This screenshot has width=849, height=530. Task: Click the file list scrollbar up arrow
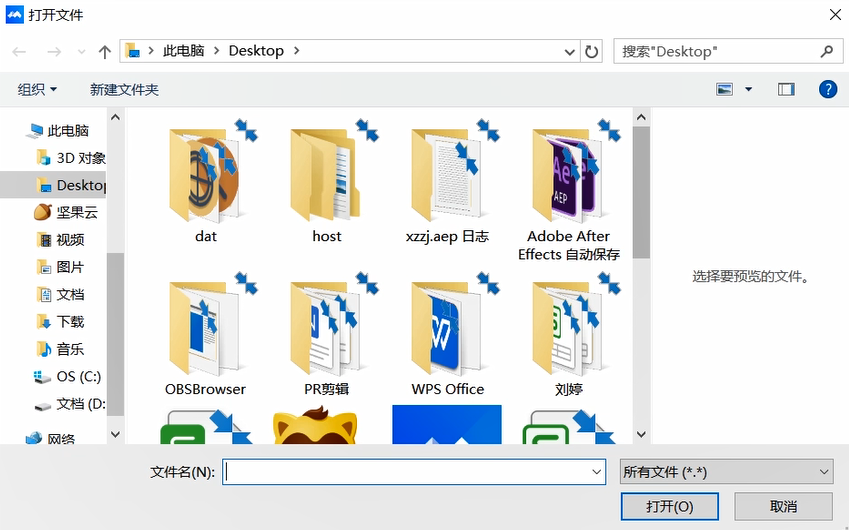click(x=641, y=117)
